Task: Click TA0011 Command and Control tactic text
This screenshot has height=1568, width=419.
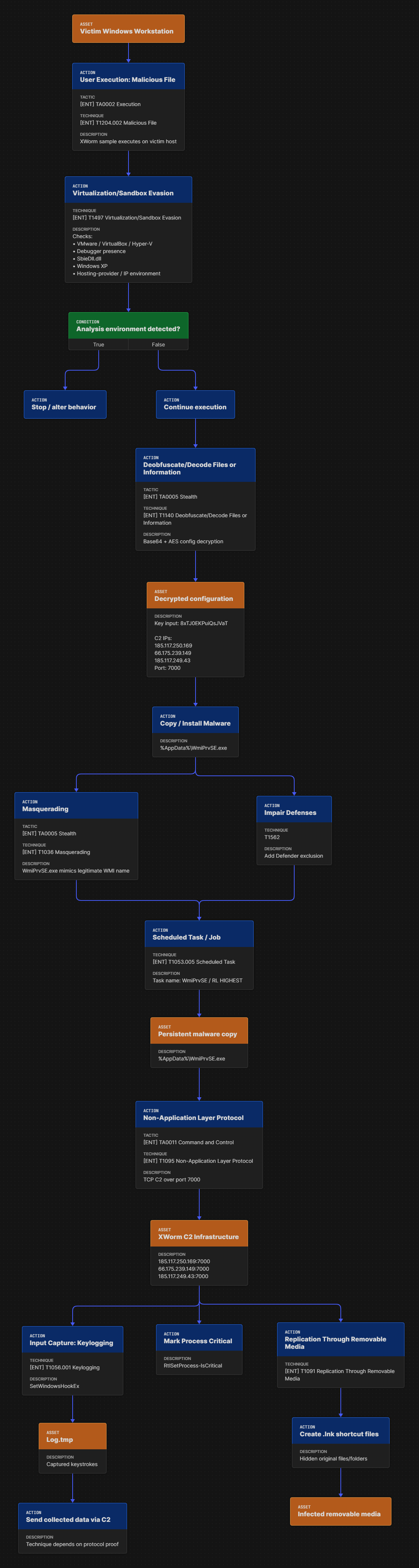Action: coord(188,1143)
